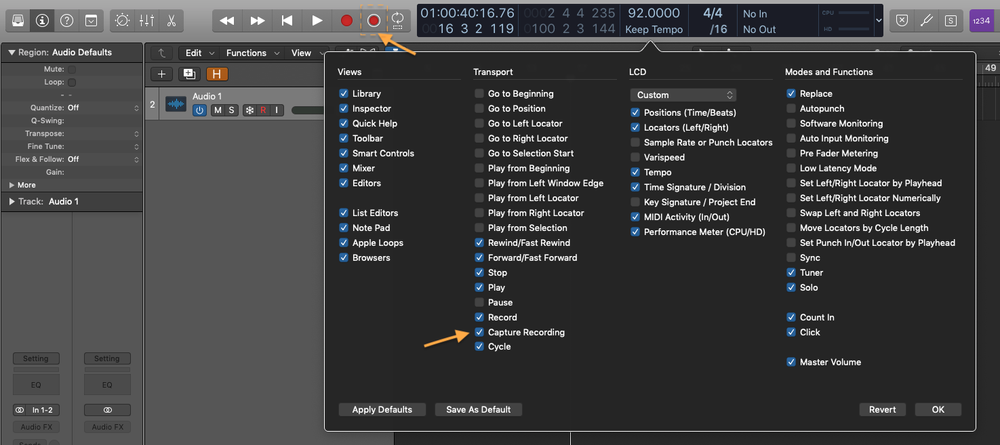1000x445 pixels.
Task: Check the region Mute checkbox in inspector
Action: pyautogui.click(x=72, y=69)
